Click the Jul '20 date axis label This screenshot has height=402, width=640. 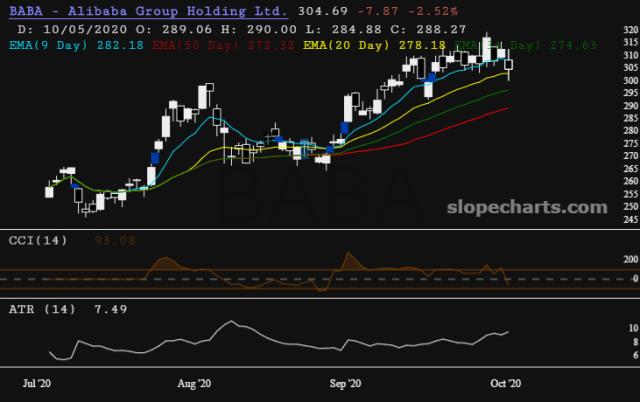click(x=37, y=383)
